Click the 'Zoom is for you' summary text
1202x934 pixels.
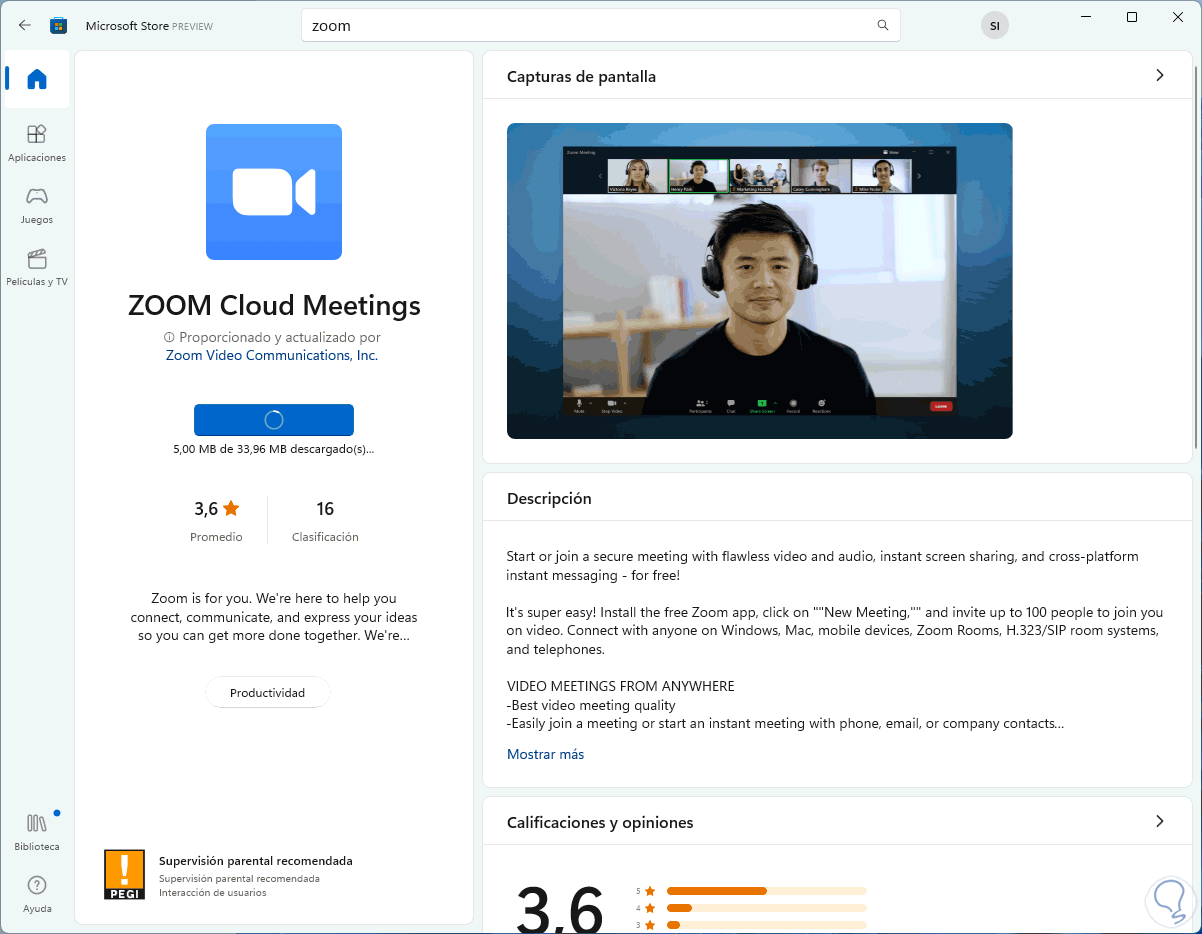[274, 617]
